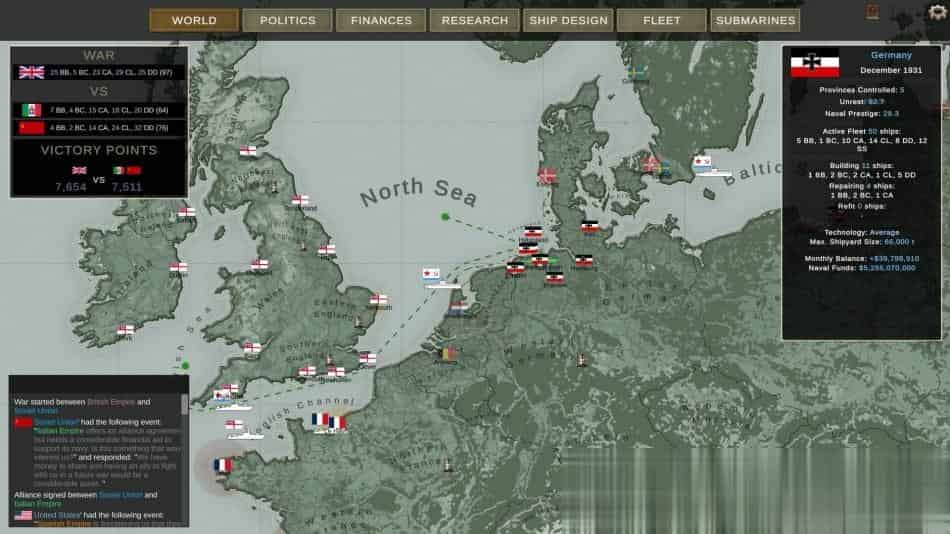The height and width of the screenshot is (534, 950).
Task: Click the enemy victory points value 7,511
Action: 127,187
